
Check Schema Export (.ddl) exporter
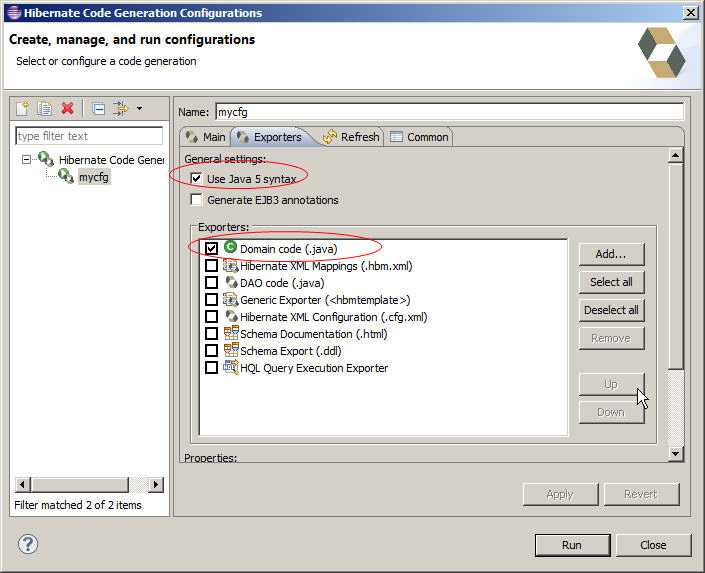click(x=211, y=350)
